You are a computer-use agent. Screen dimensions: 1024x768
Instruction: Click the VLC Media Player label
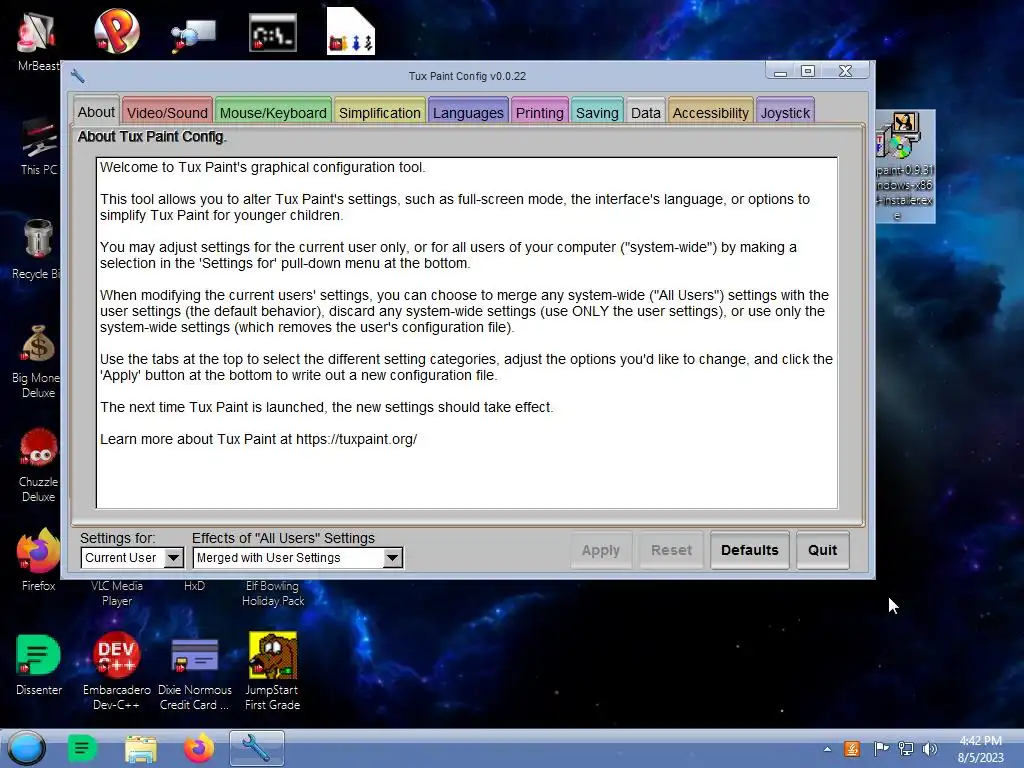[x=117, y=593]
